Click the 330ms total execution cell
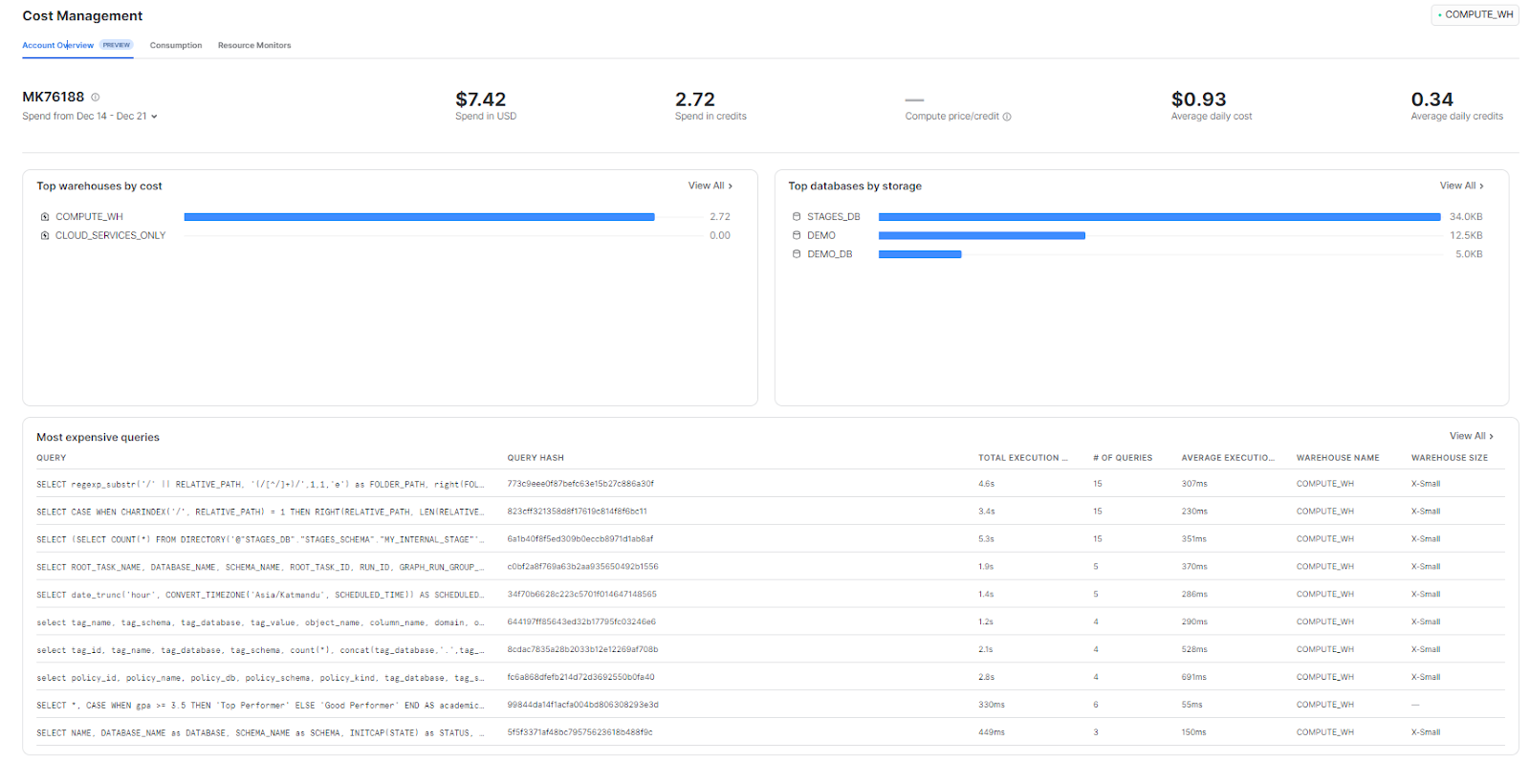This screenshot has width=1530, height=784. click(992, 706)
